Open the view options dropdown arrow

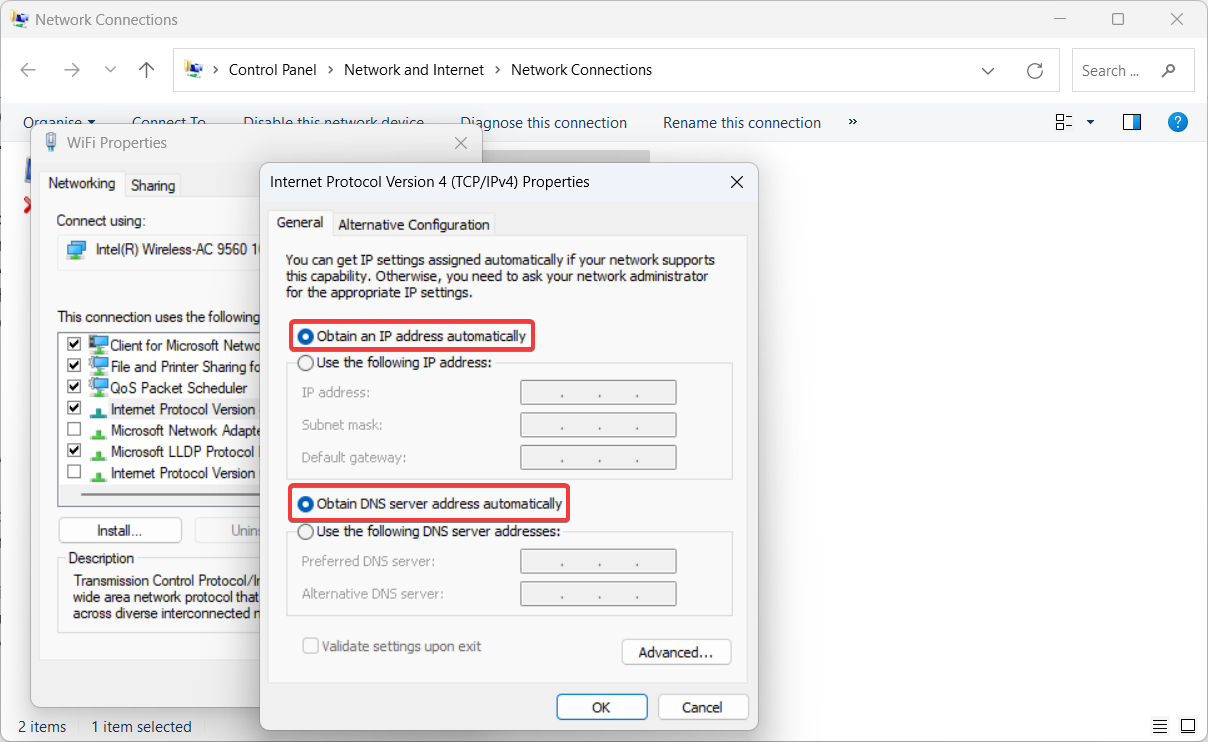(x=1090, y=122)
